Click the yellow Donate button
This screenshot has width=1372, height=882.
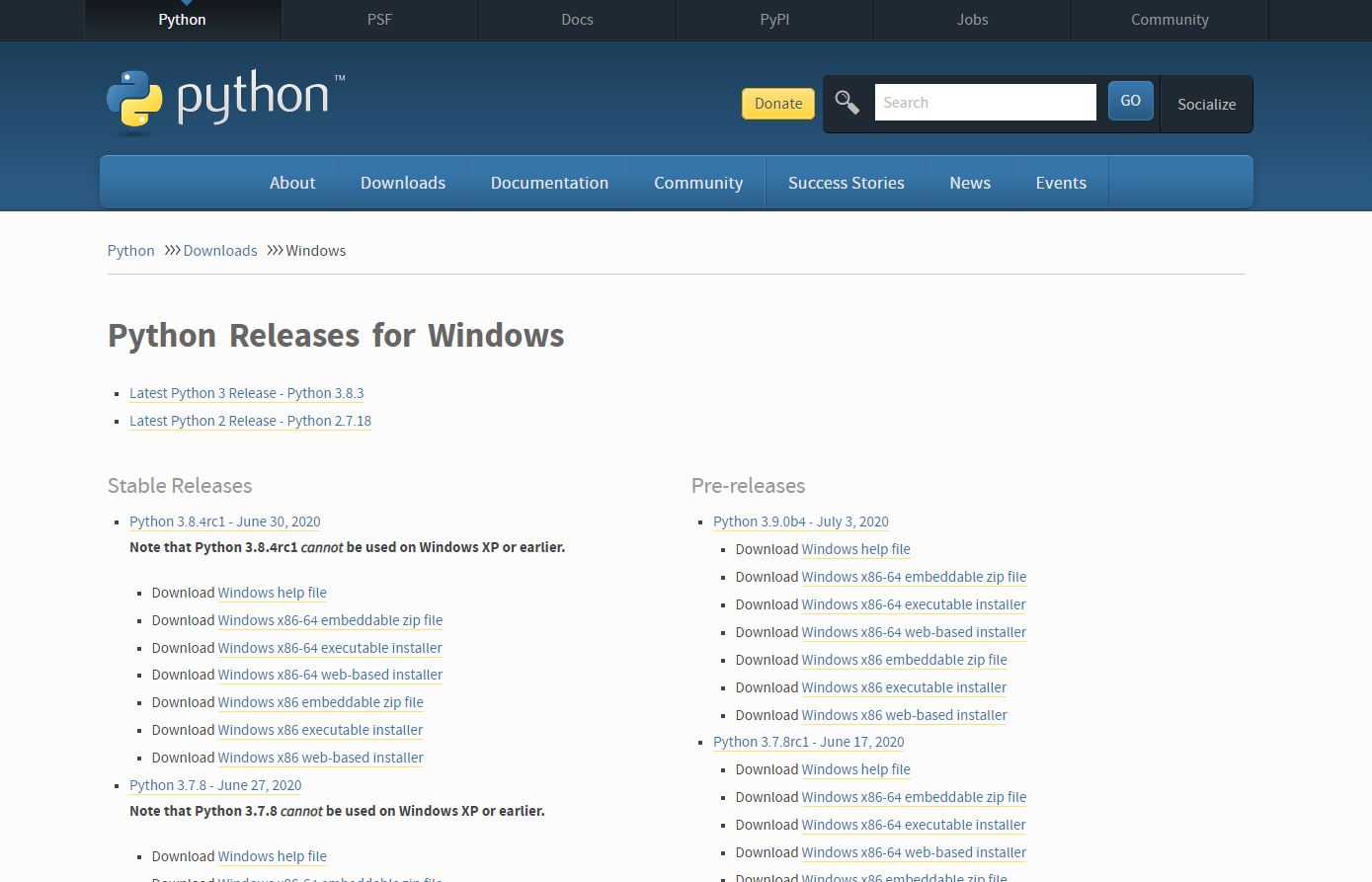pos(778,104)
